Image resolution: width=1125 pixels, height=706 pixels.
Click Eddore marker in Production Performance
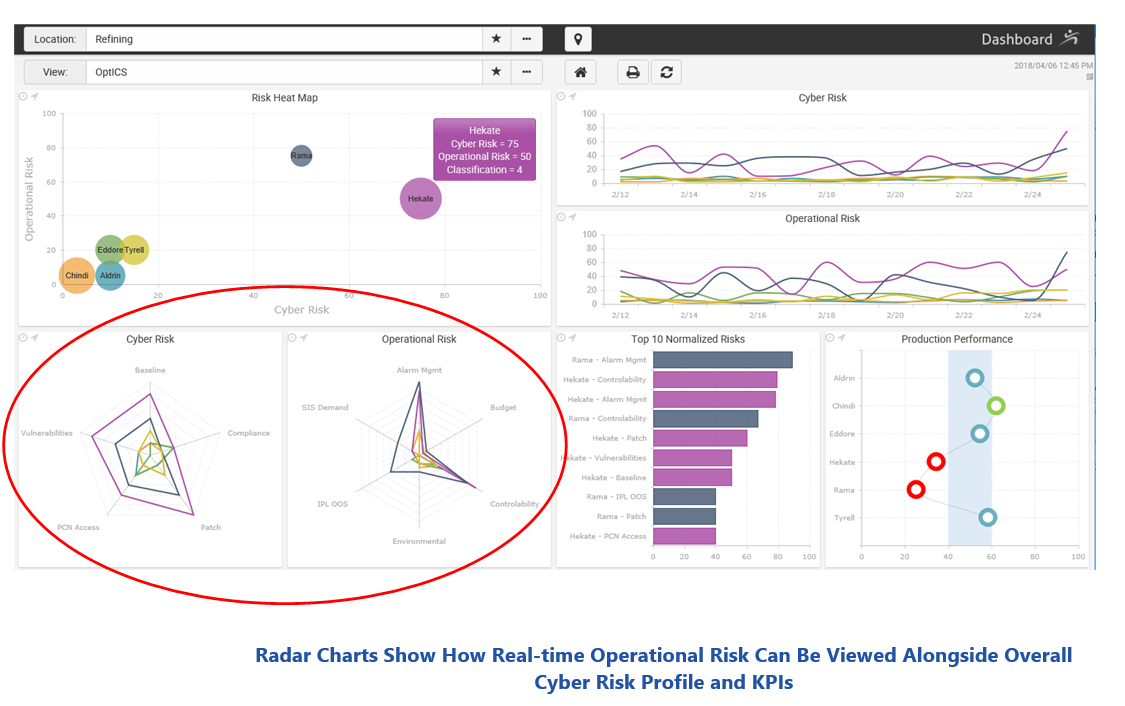point(980,433)
